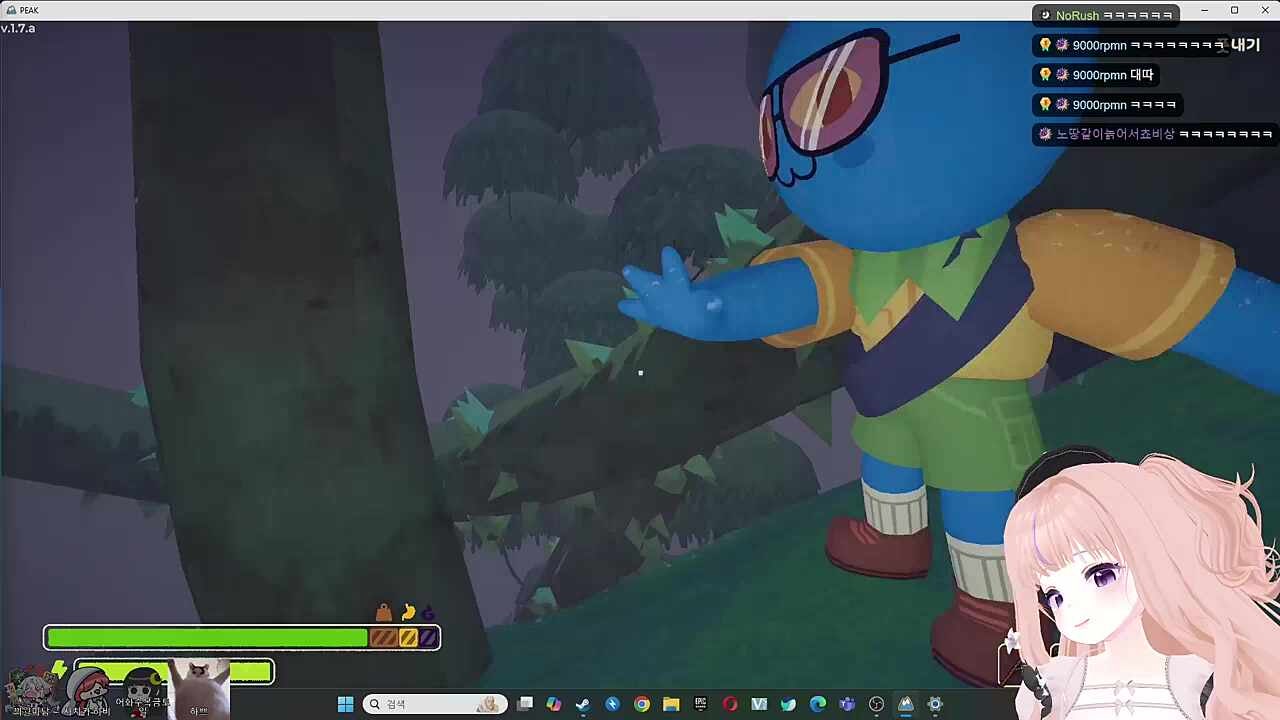This screenshot has width=1280, height=720.
Task: Open the teal bird app on taskbar
Action: (x=788, y=704)
